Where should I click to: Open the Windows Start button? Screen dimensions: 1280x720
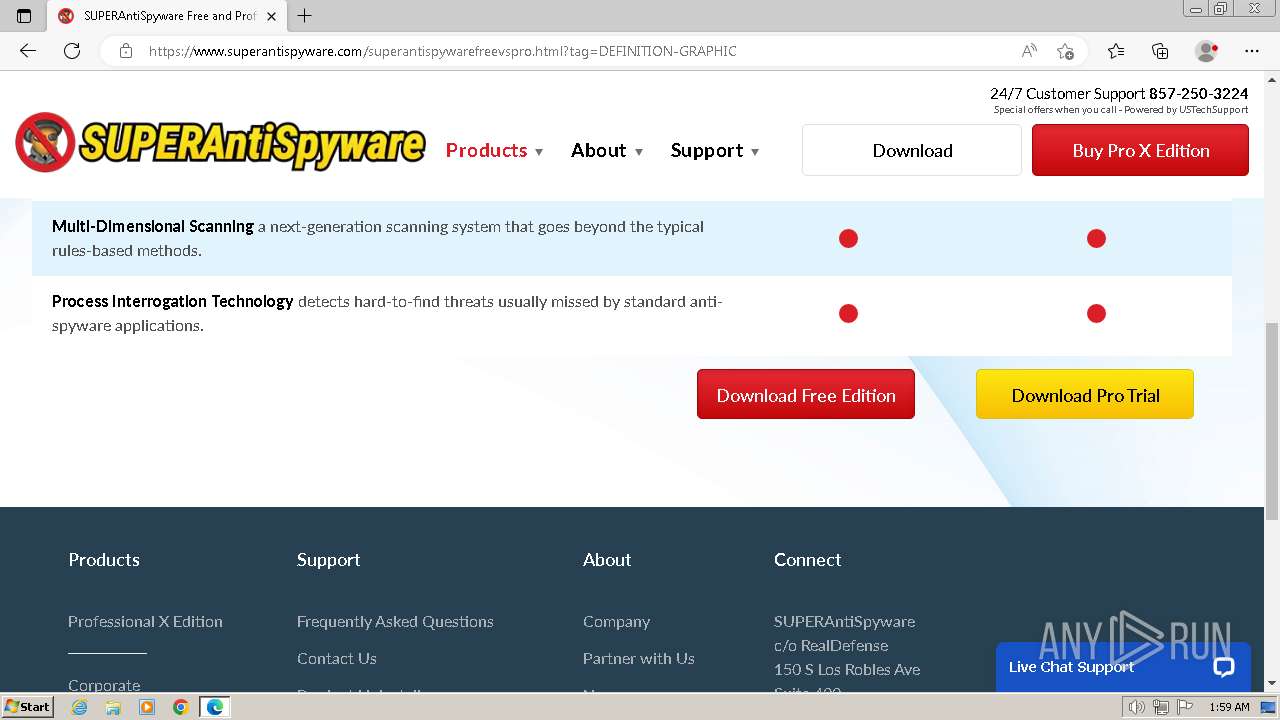point(27,707)
